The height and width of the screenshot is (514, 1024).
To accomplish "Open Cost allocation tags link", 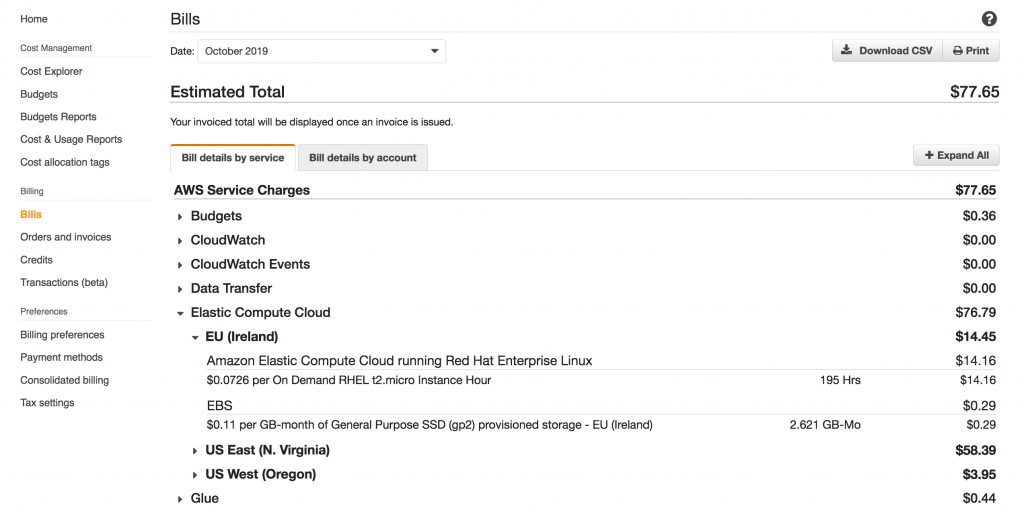I will point(65,162).
